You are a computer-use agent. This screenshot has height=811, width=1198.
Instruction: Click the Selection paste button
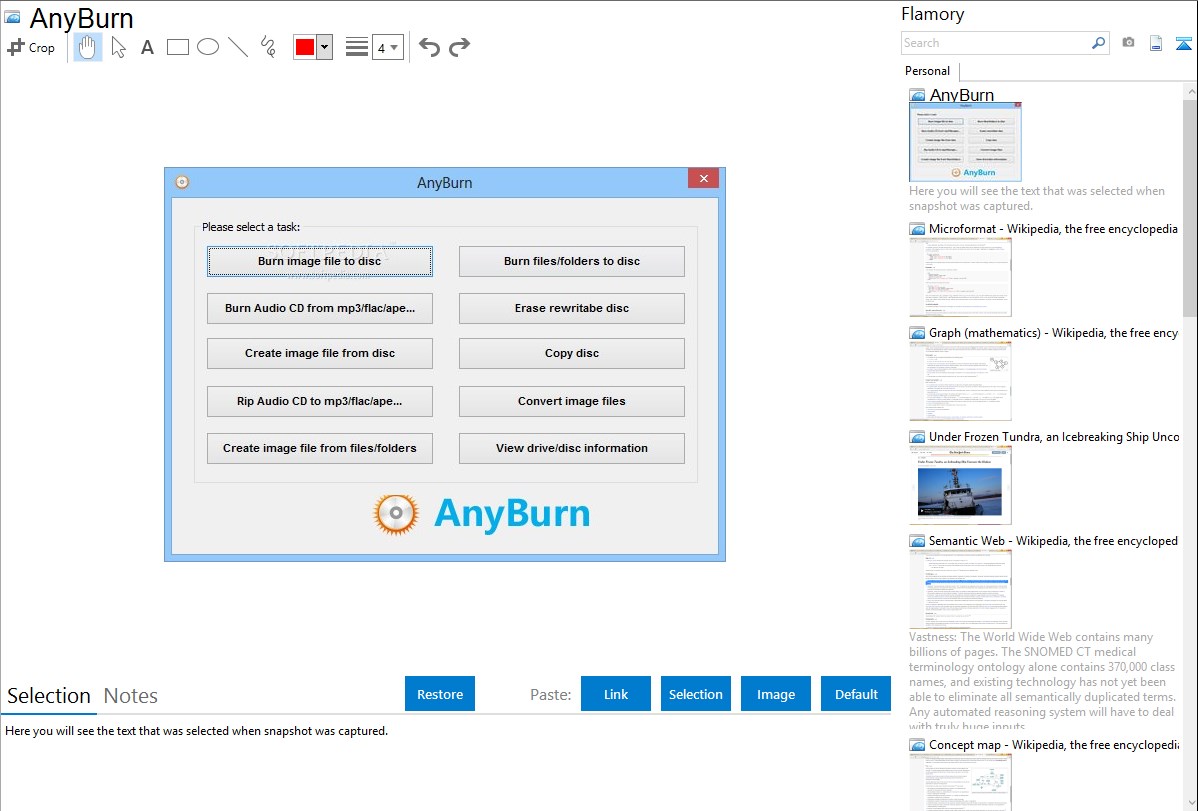696,694
